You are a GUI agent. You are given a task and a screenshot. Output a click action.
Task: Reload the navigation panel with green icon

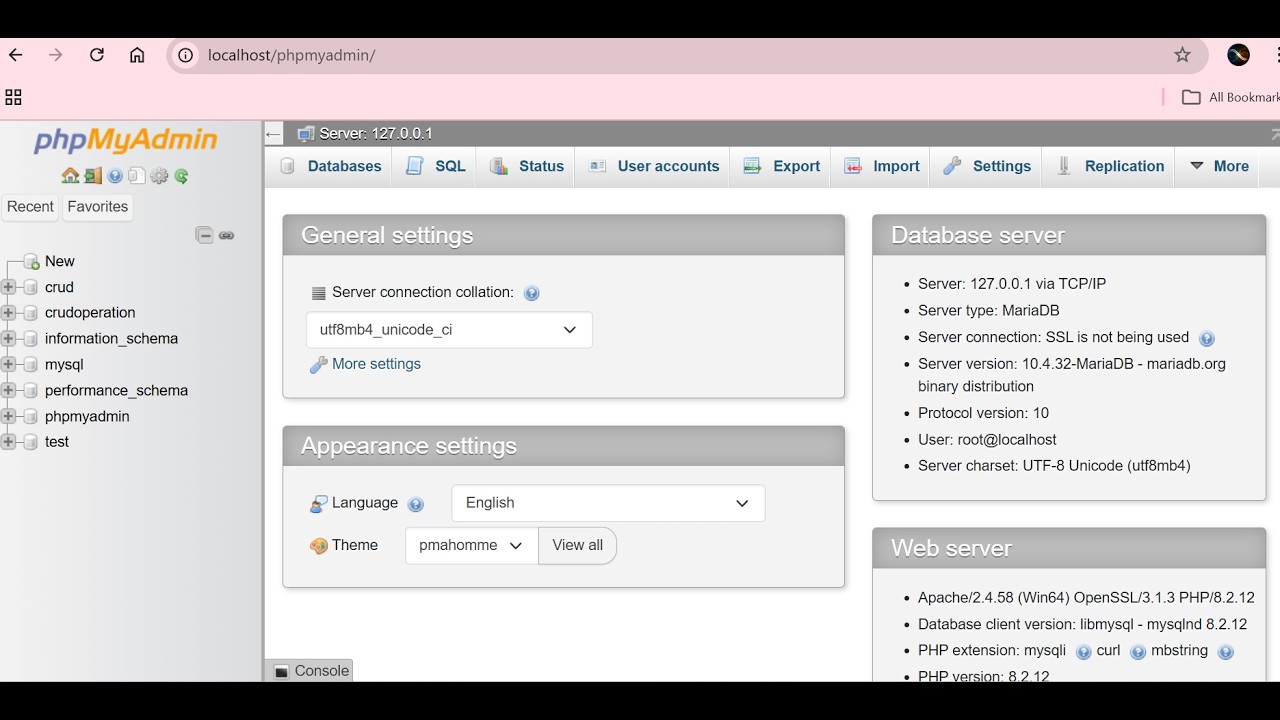(181, 176)
